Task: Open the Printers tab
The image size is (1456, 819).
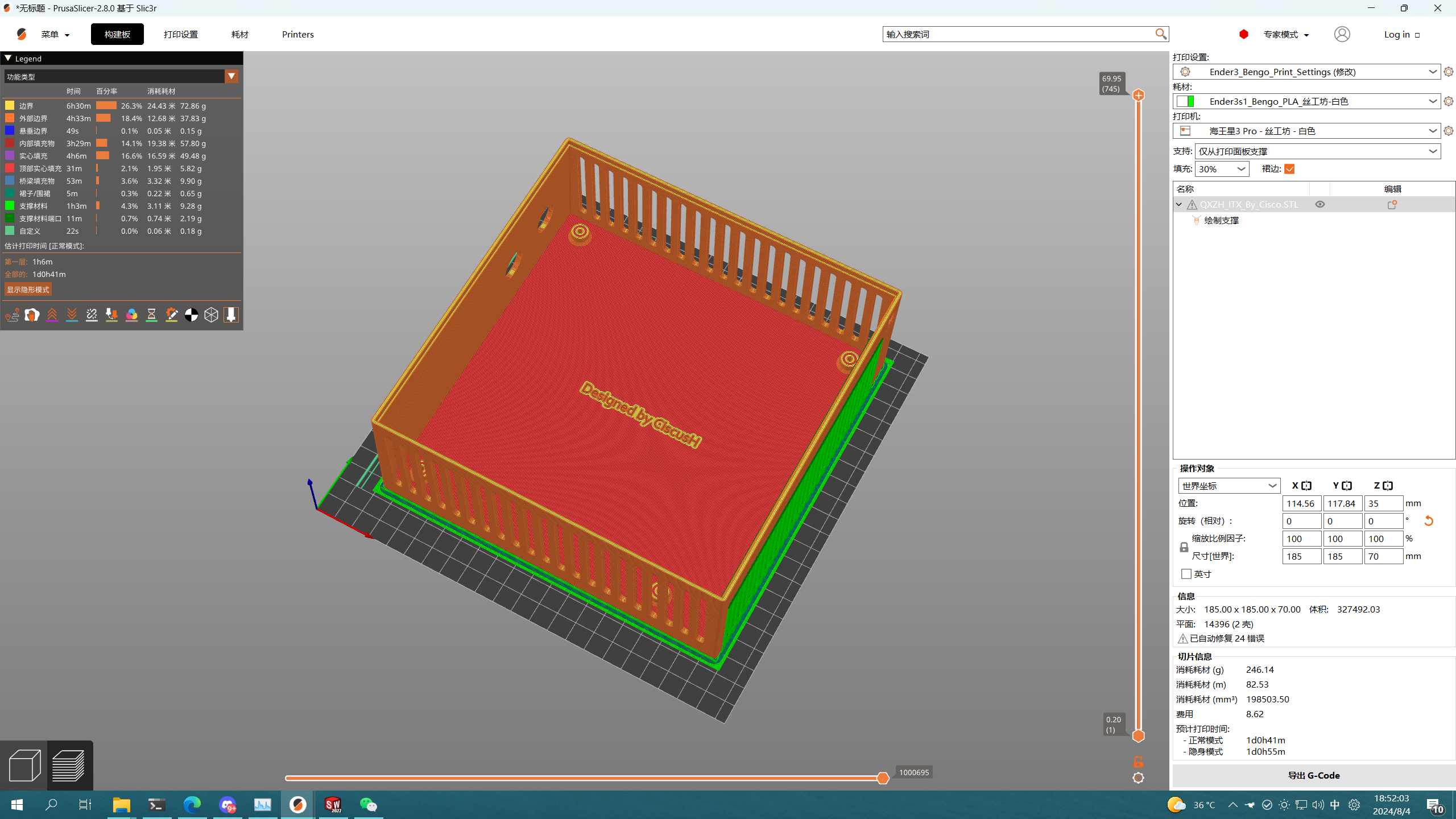Action: [x=297, y=34]
